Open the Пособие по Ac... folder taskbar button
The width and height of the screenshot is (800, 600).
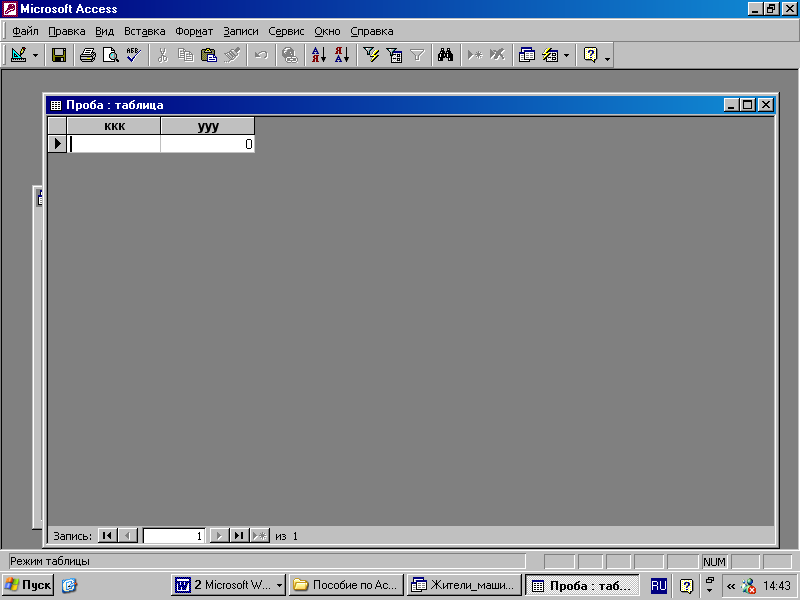click(x=346, y=585)
